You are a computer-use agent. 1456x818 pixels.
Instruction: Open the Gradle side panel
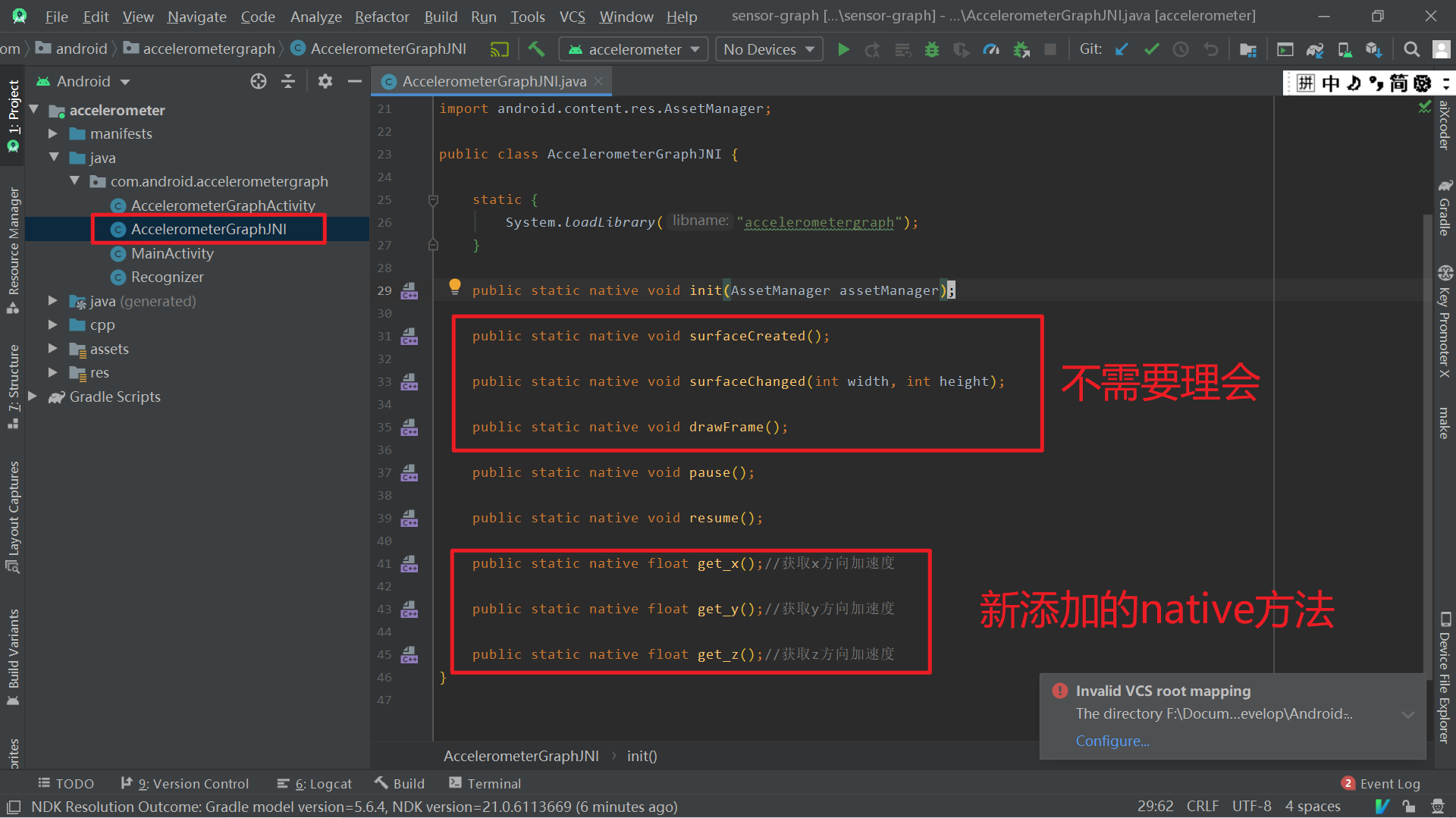pyautogui.click(x=1445, y=207)
